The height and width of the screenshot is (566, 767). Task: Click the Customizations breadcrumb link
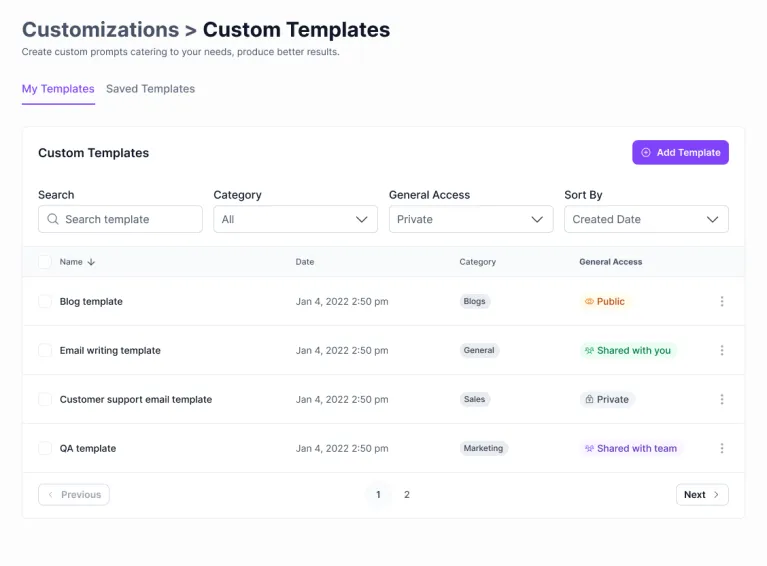[x=101, y=30]
